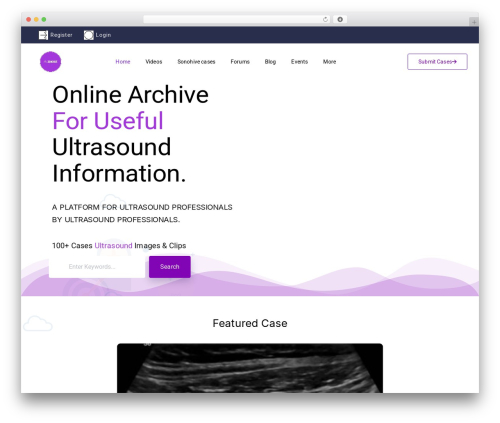Expand the More menu
Viewport: 500px width, 423px height.
pyautogui.click(x=329, y=62)
